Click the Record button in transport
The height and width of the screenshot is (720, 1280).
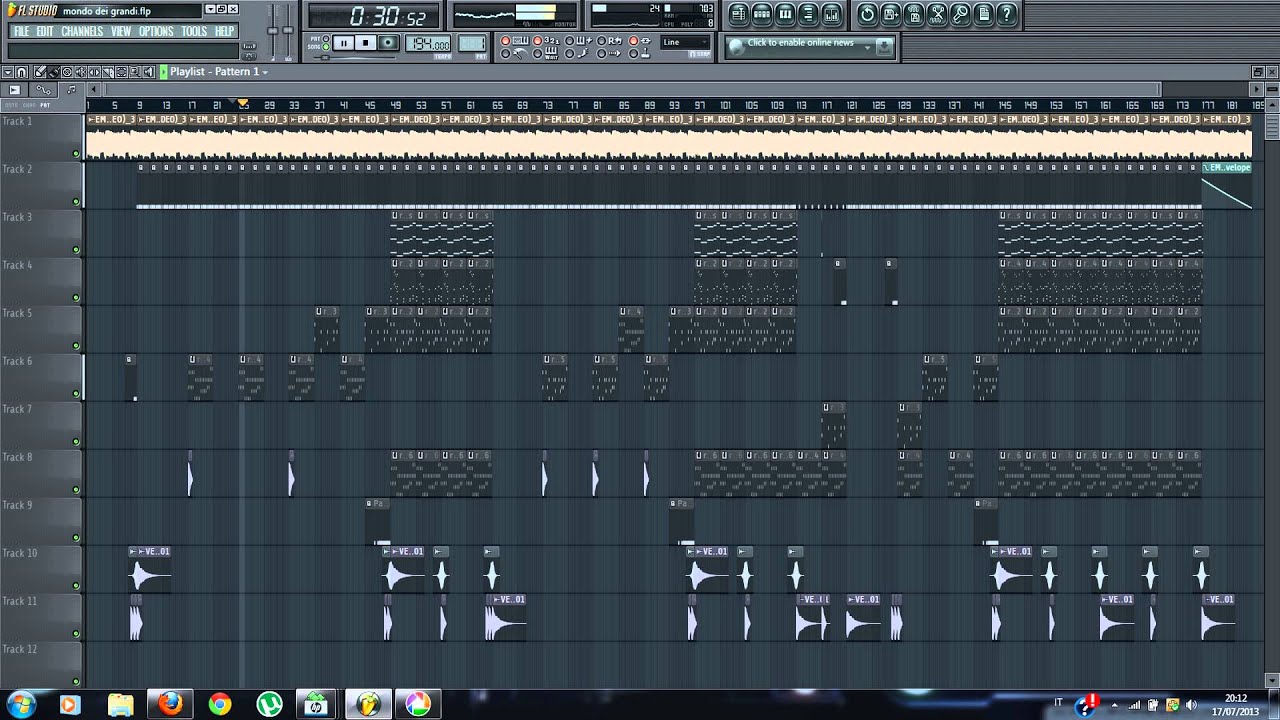point(388,43)
